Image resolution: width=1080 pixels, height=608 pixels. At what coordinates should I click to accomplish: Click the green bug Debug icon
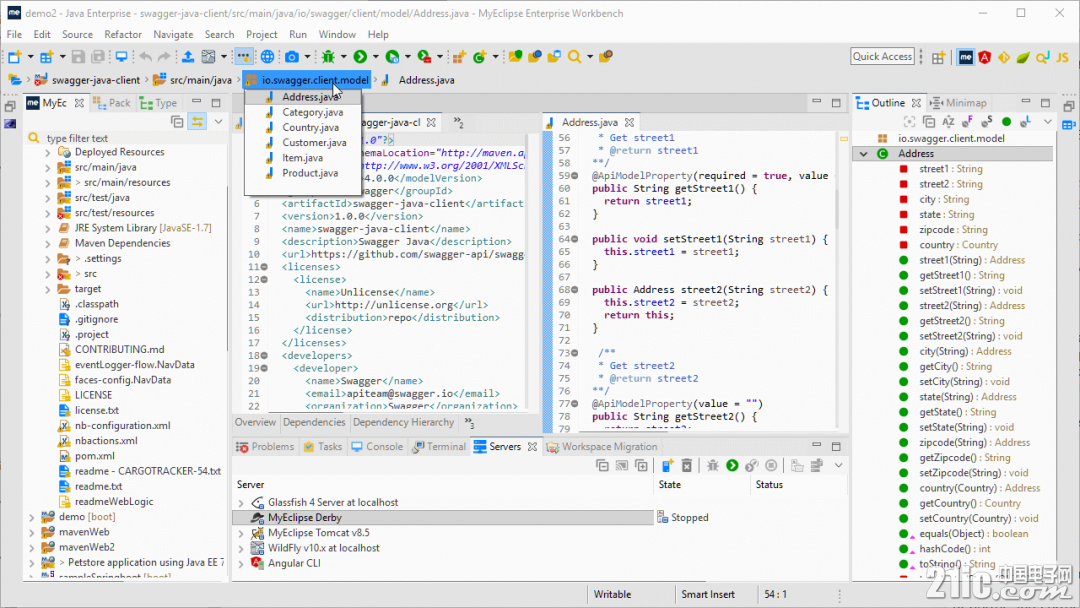click(328, 56)
